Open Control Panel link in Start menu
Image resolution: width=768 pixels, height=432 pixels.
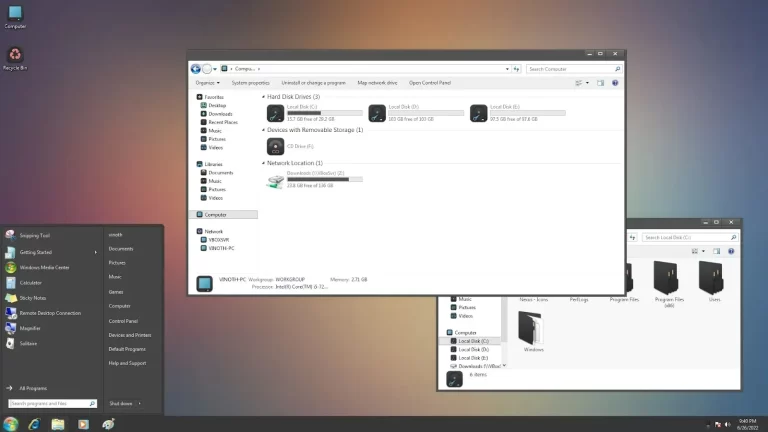123,321
